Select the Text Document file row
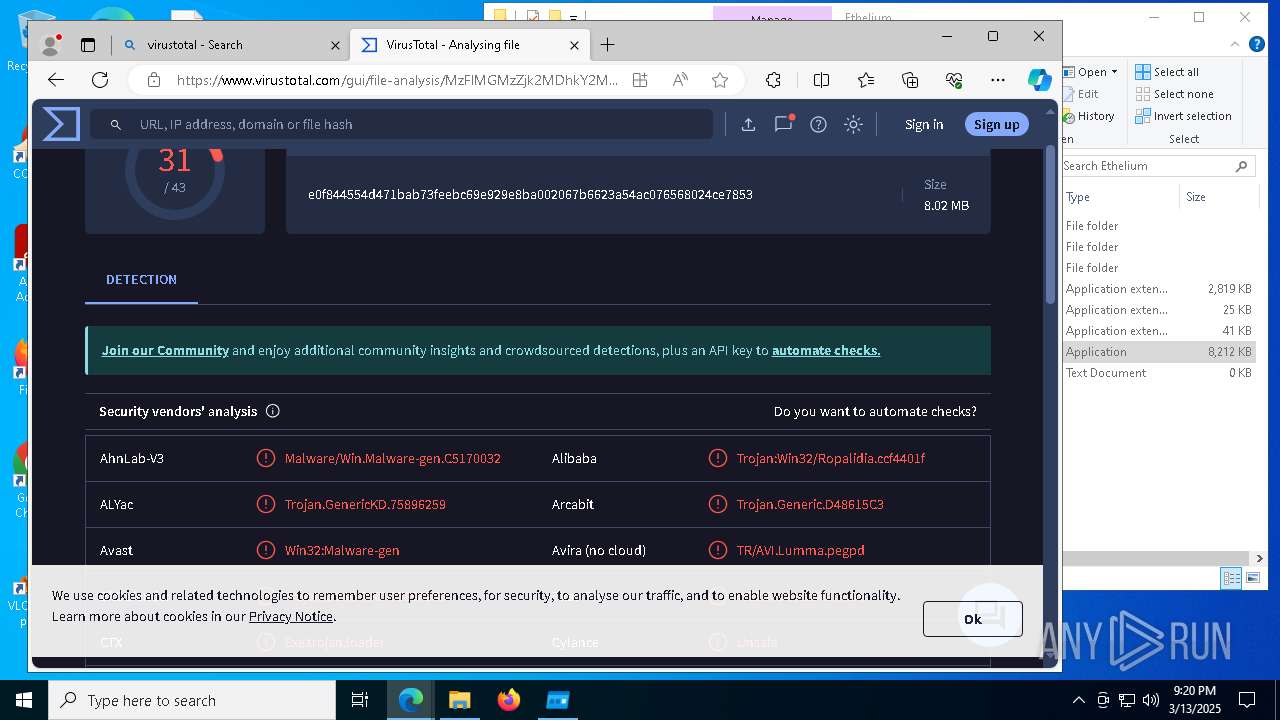 pyautogui.click(x=1159, y=373)
